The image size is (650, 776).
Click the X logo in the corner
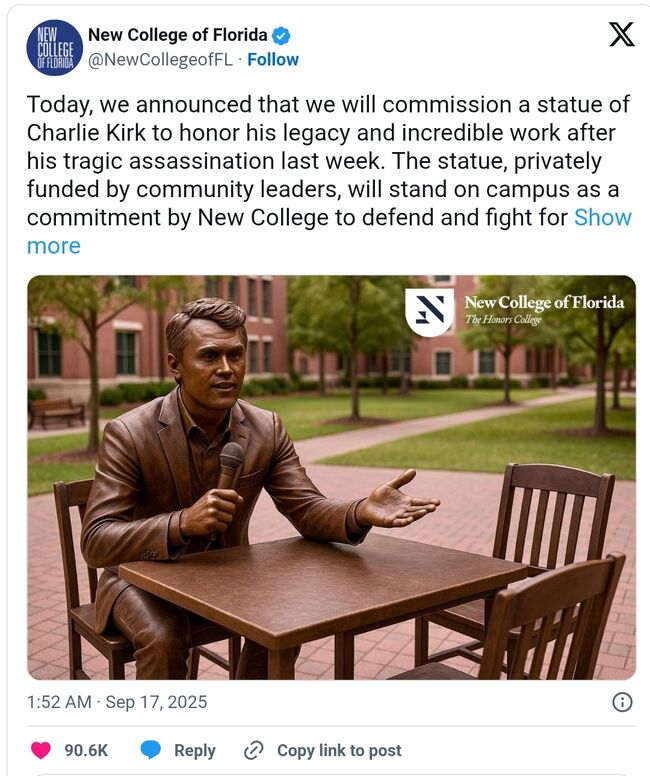[621, 35]
